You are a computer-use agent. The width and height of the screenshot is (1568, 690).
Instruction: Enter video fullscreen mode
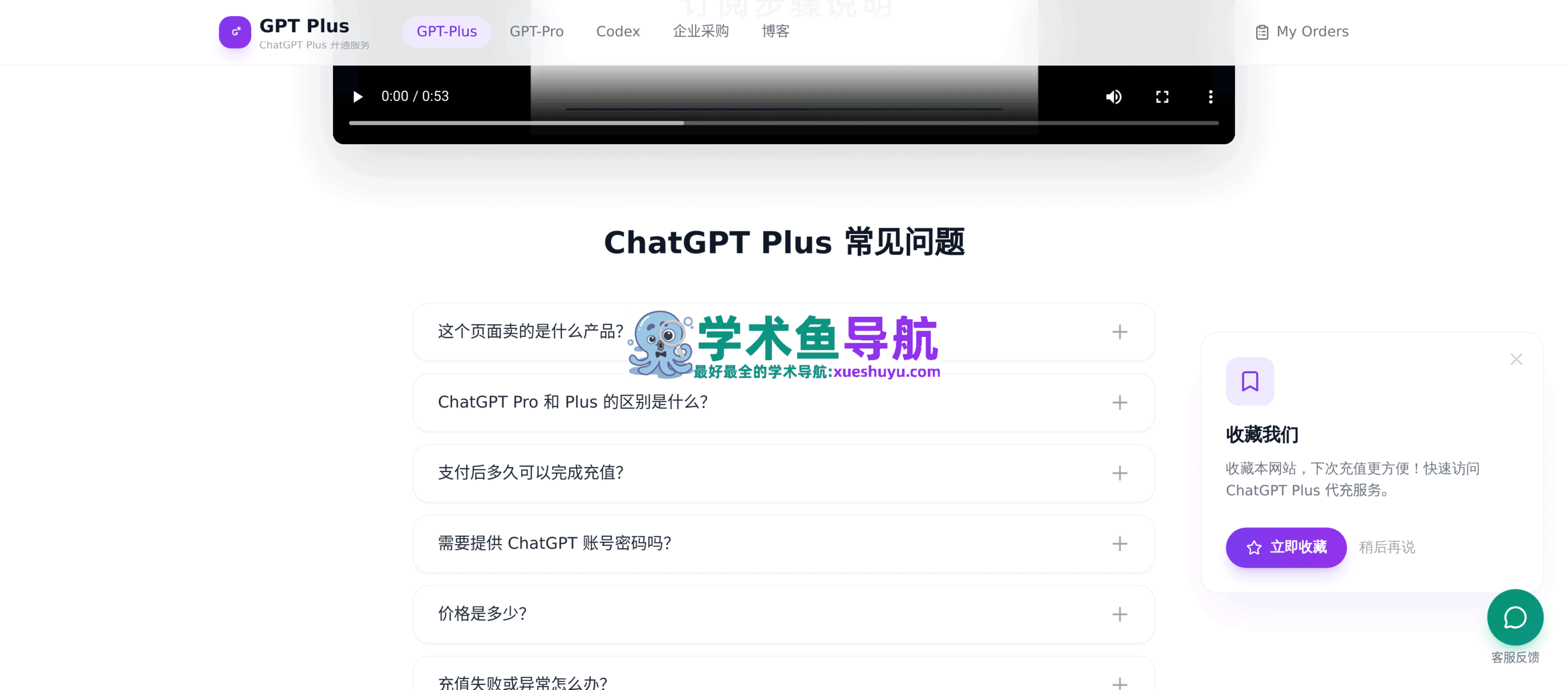tap(1162, 97)
